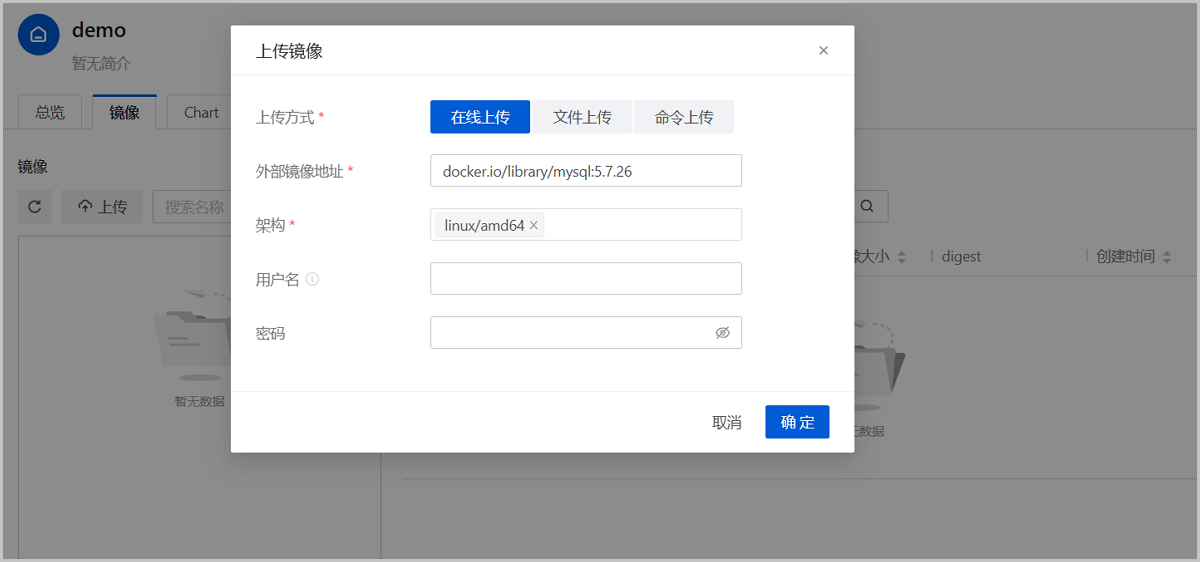This screenshot has width=1200, height=562.
Task: Open the 架构 architecture dropdown
Action: coord(640,225)
